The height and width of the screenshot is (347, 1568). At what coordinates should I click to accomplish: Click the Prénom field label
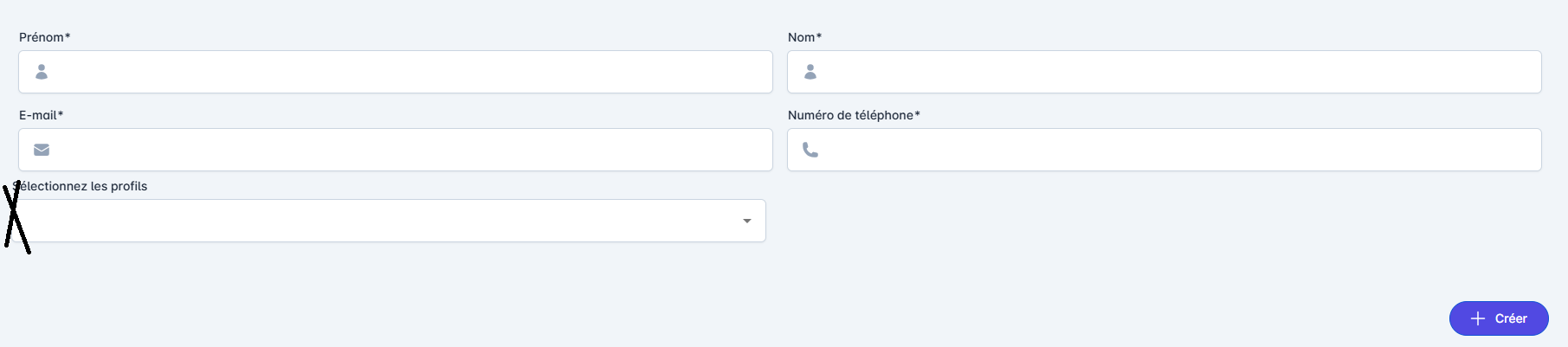pyautogui.click(x=42, y=37)
